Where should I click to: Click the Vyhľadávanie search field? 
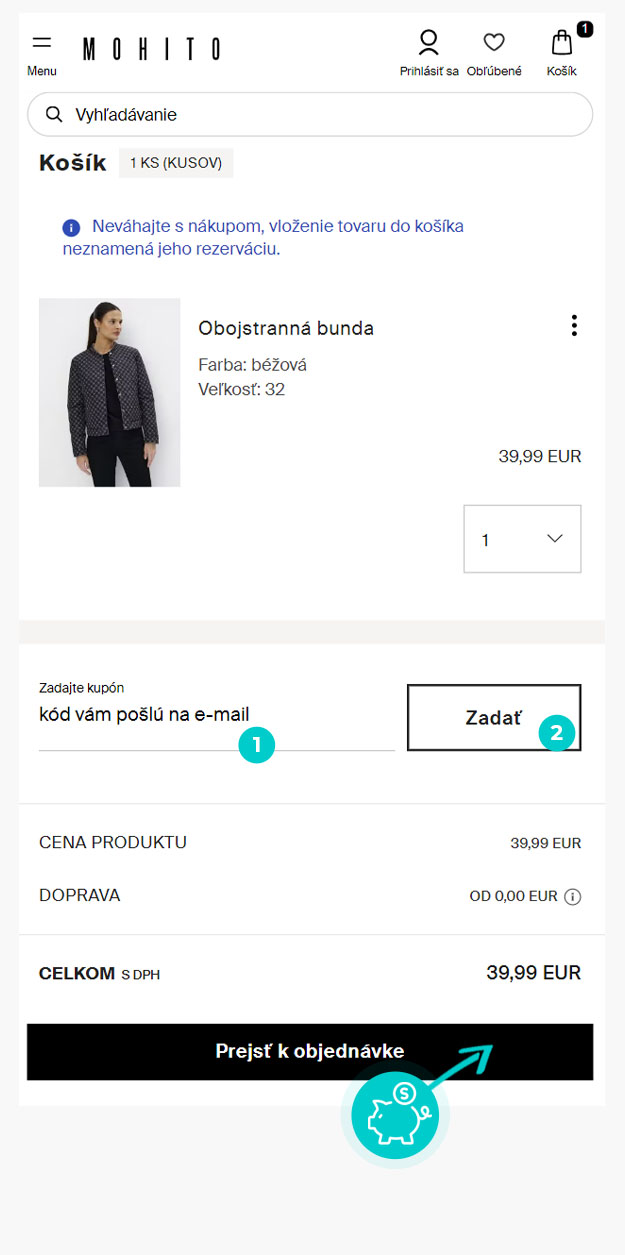(x=320, y=115)
